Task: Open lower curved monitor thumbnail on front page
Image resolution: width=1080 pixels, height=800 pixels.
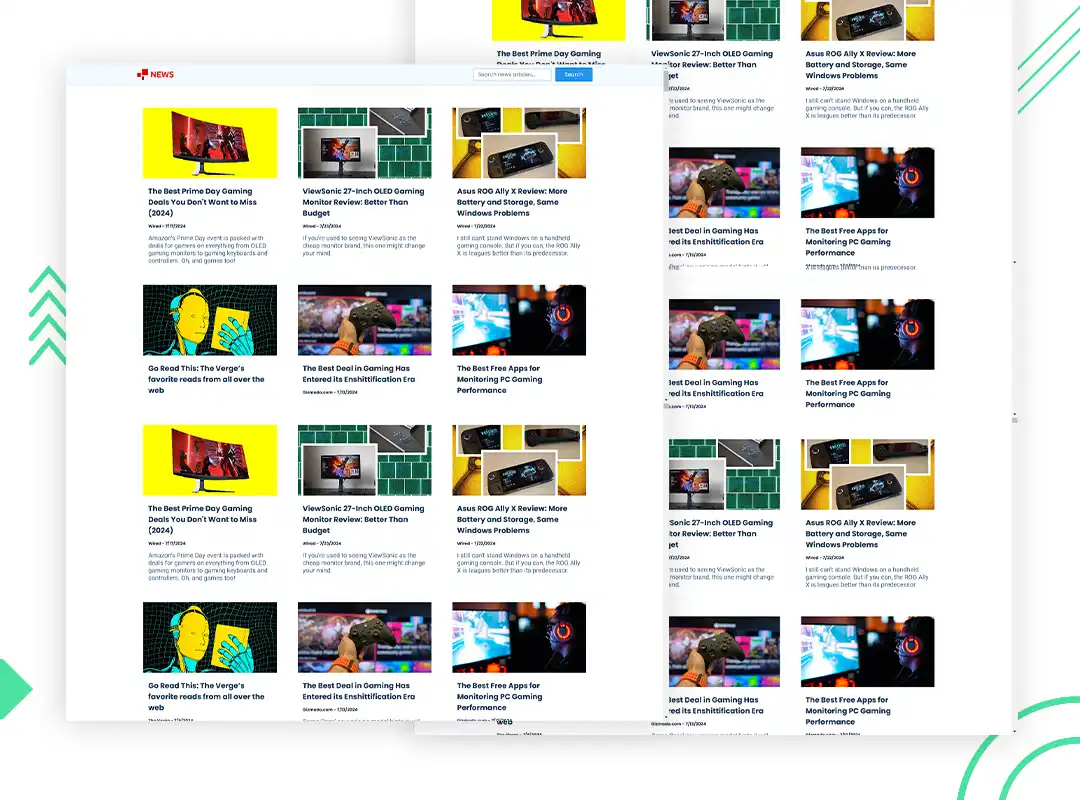Action: tap(210, 460)
